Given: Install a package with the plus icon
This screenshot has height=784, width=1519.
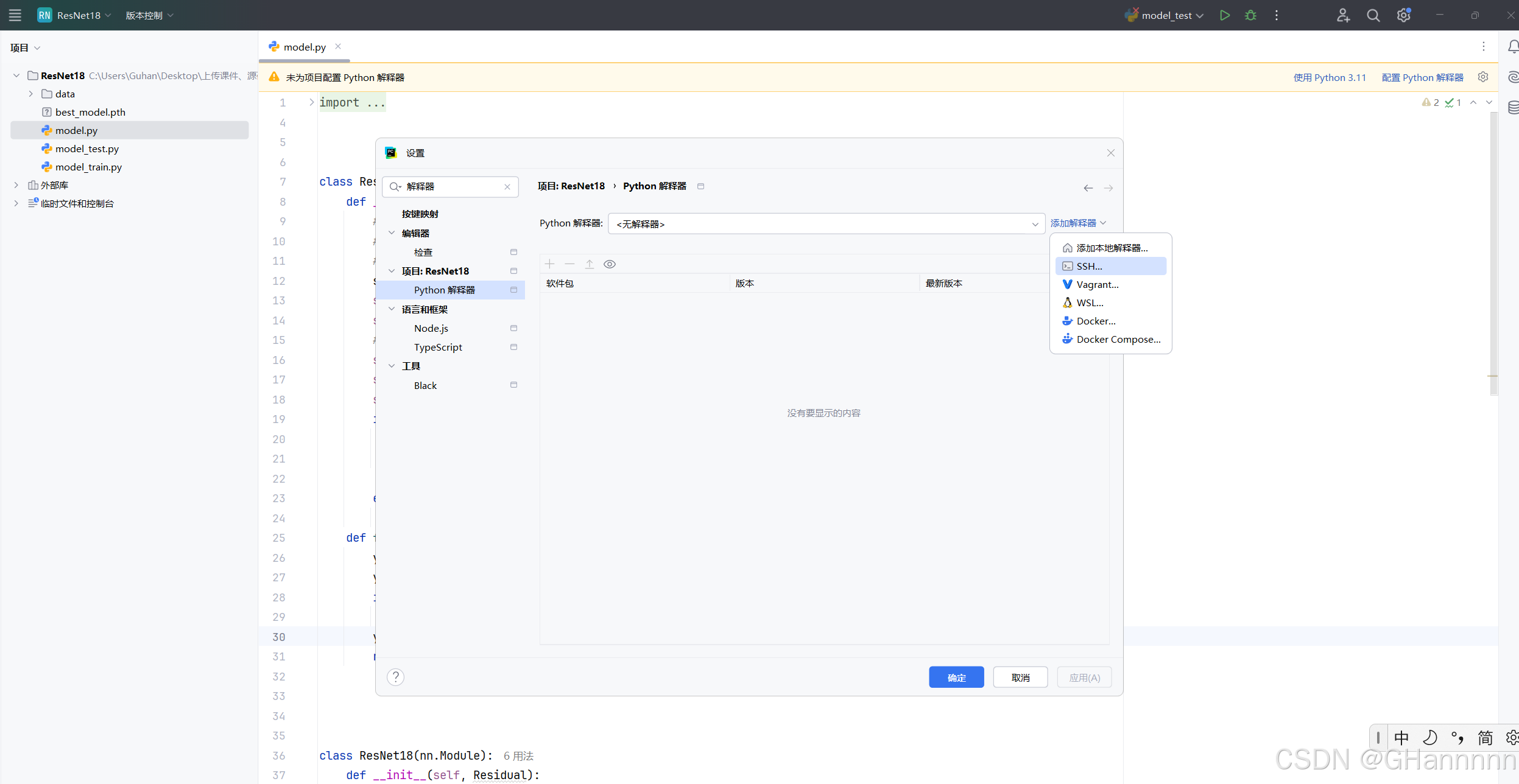Looking at the screenshot, I should click(549, 264).
